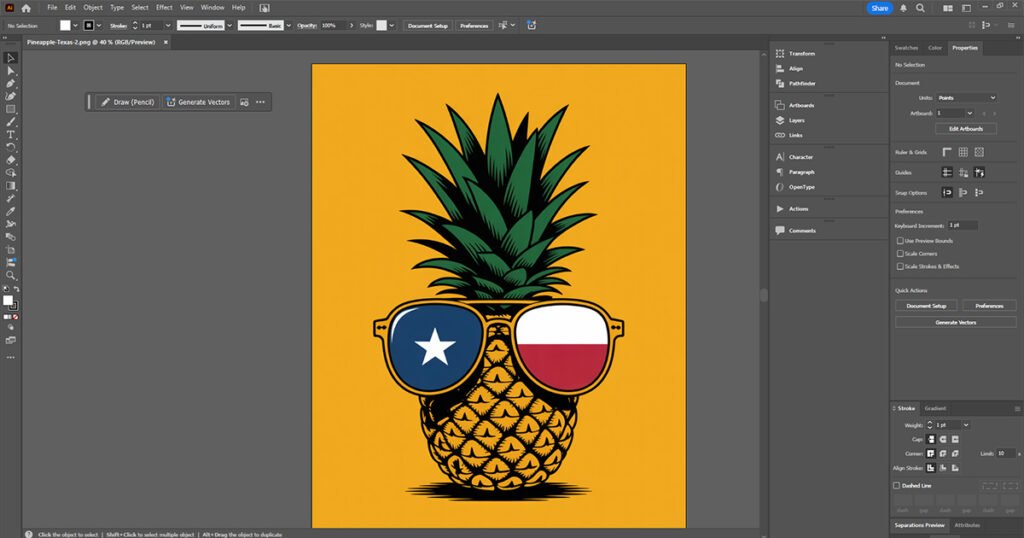Click the Fill box in the toolbar

(8, 300)
